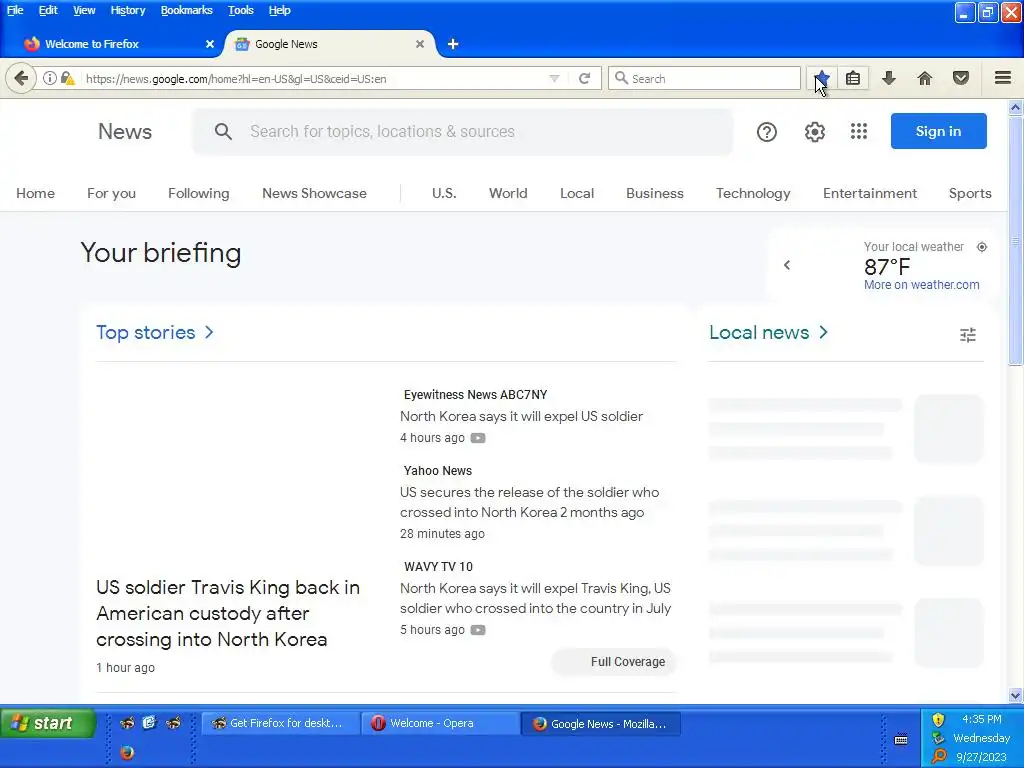Open the security shield tray icon

938,720
